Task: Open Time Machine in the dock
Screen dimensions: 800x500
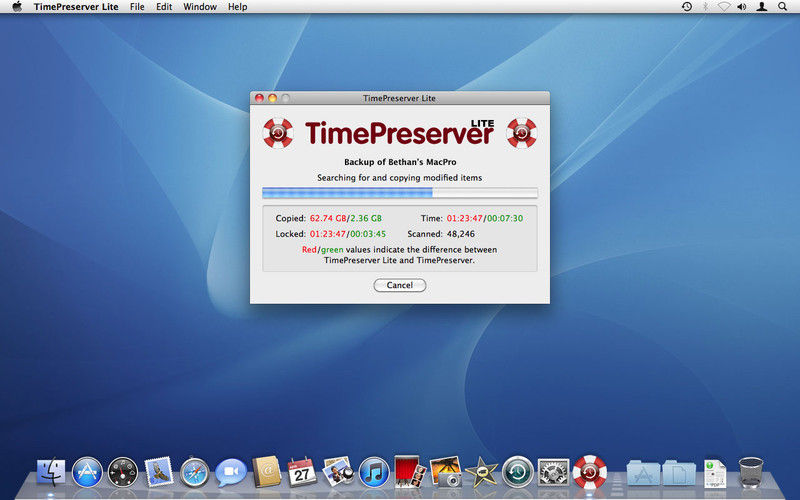Action: click(x=517, y=472)
